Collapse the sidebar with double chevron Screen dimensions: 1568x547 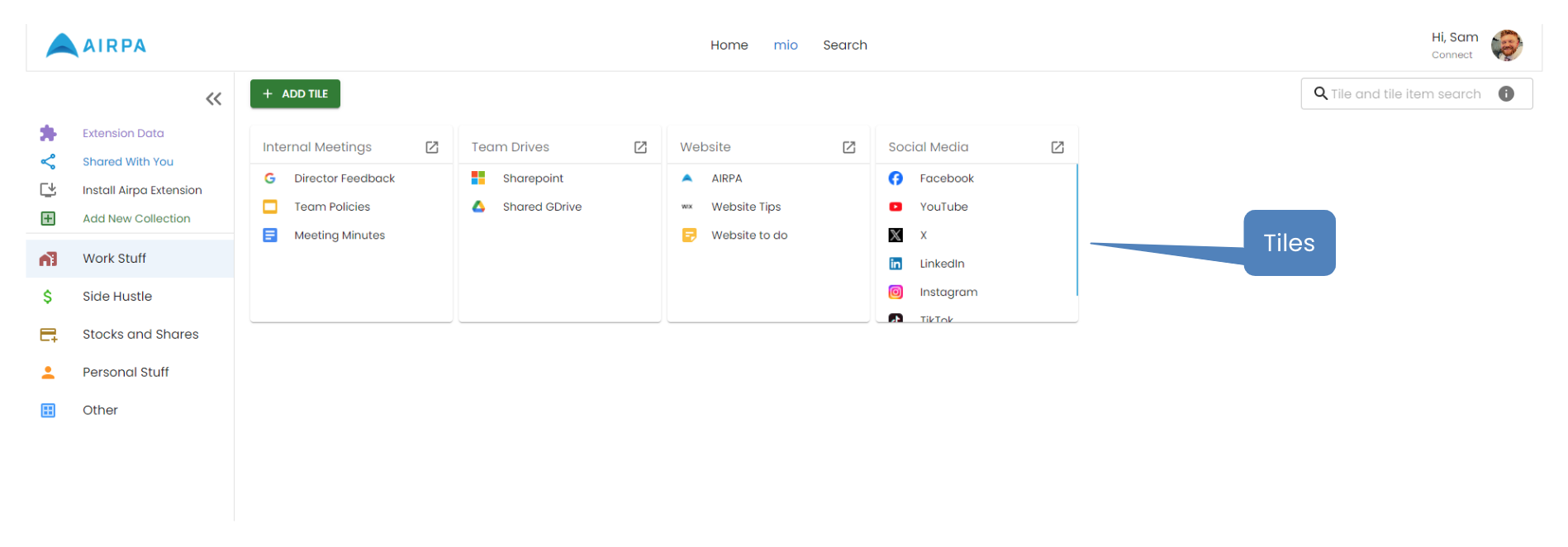(213, 99)
